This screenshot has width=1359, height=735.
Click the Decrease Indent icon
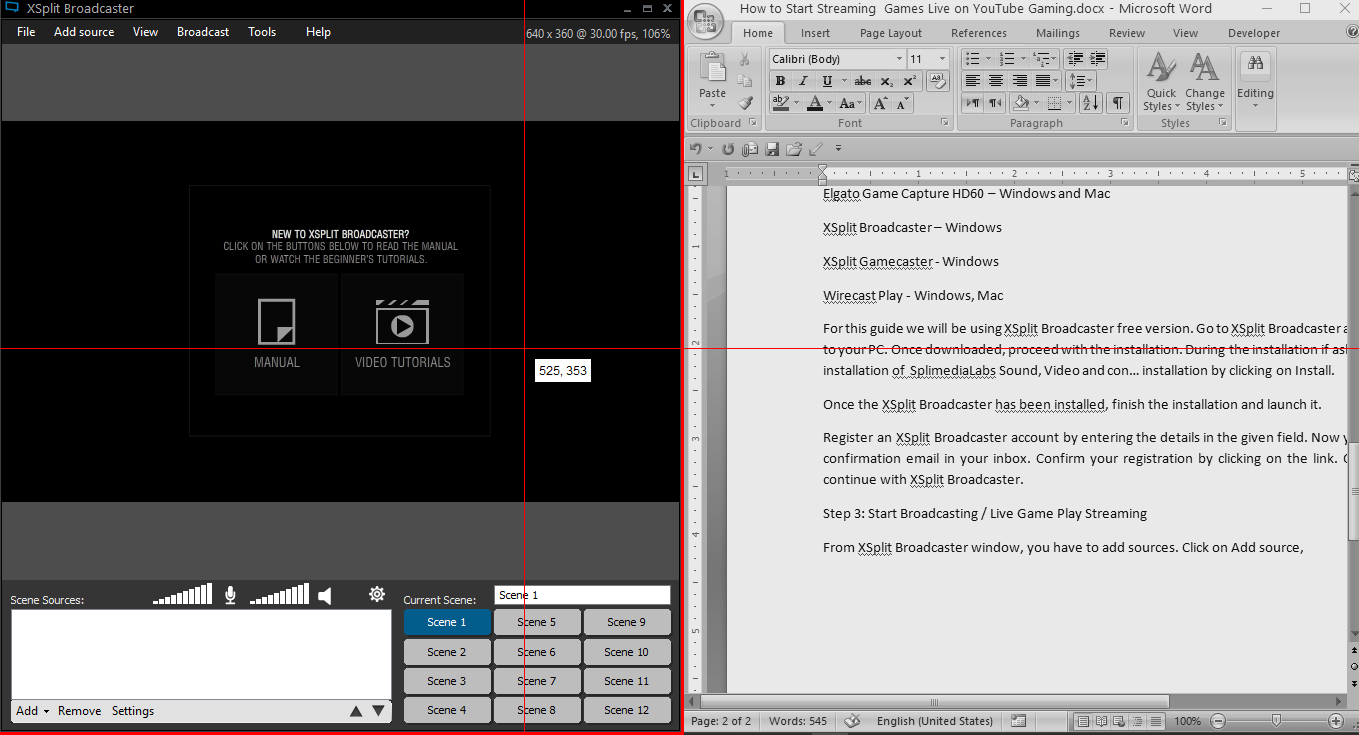(1076, 59)
